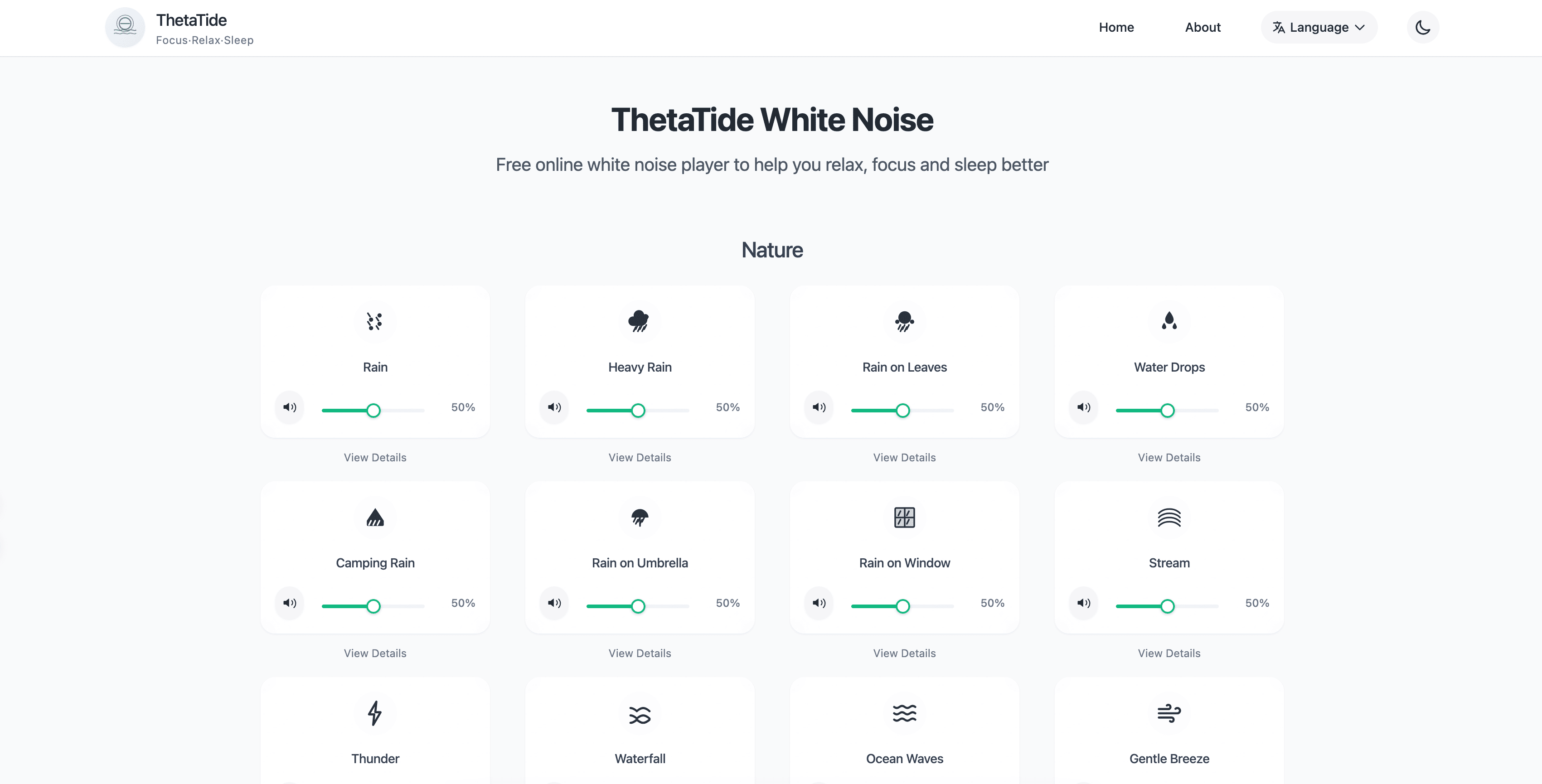Open View Details for Heavy Rain
The image size is (1542, 784).
(x=639, y=457)
